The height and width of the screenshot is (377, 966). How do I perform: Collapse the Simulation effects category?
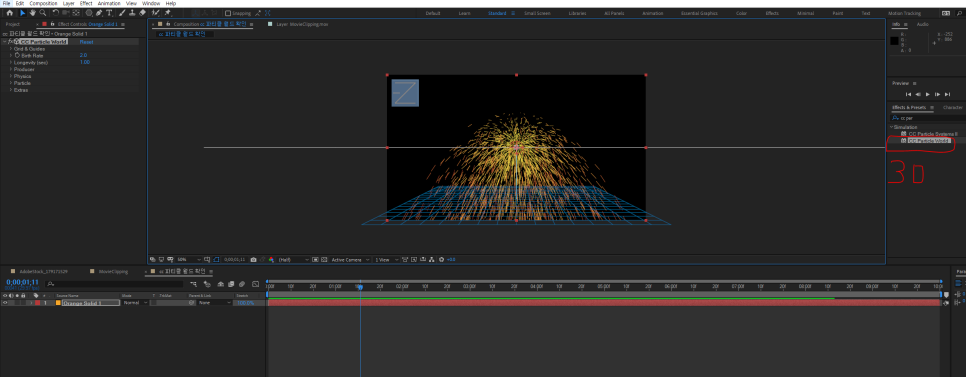pos(891,127)
